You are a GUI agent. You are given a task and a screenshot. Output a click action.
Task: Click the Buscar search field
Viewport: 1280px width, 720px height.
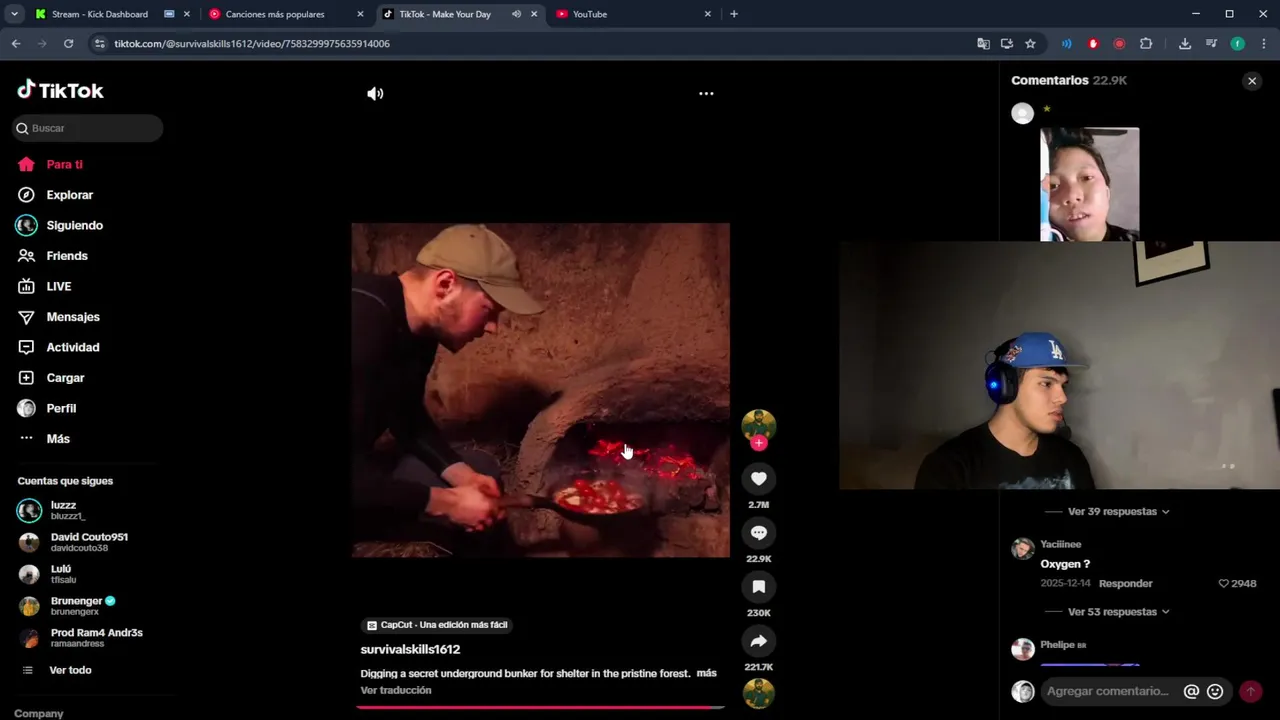click(88, 128)
